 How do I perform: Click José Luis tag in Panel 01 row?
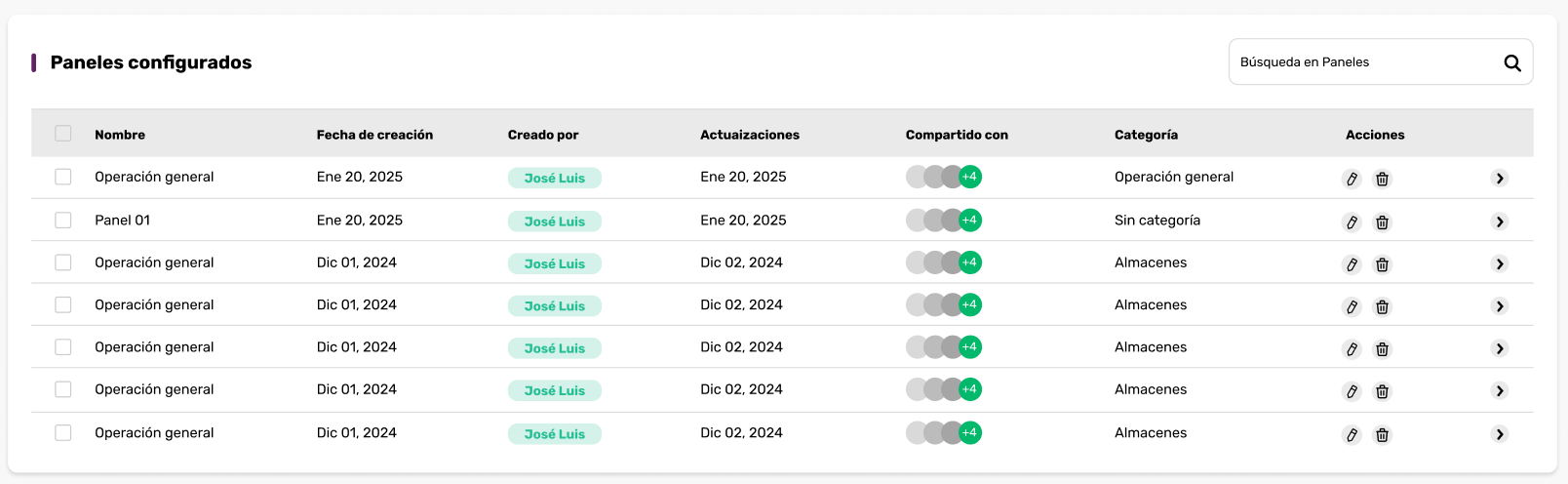click(555, 222)
